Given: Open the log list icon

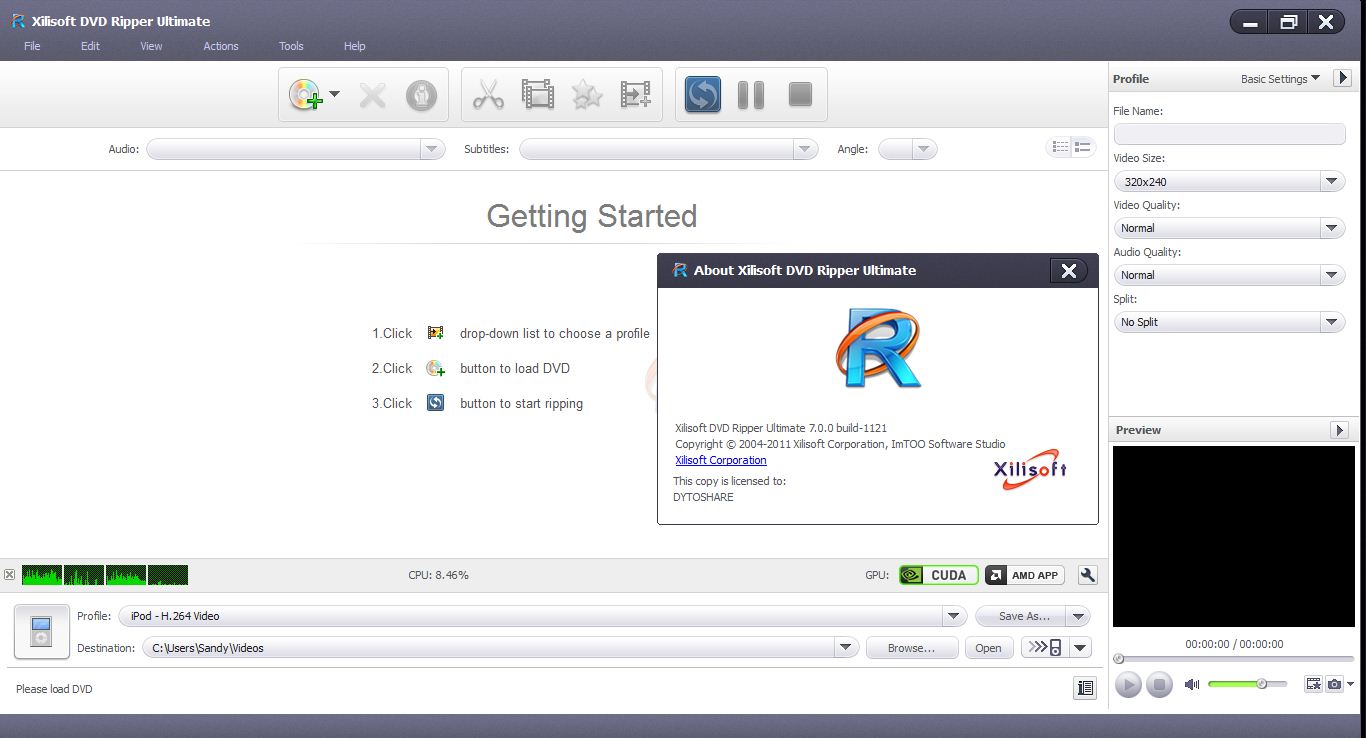Looking at the screenshot, I should 1084,688.
